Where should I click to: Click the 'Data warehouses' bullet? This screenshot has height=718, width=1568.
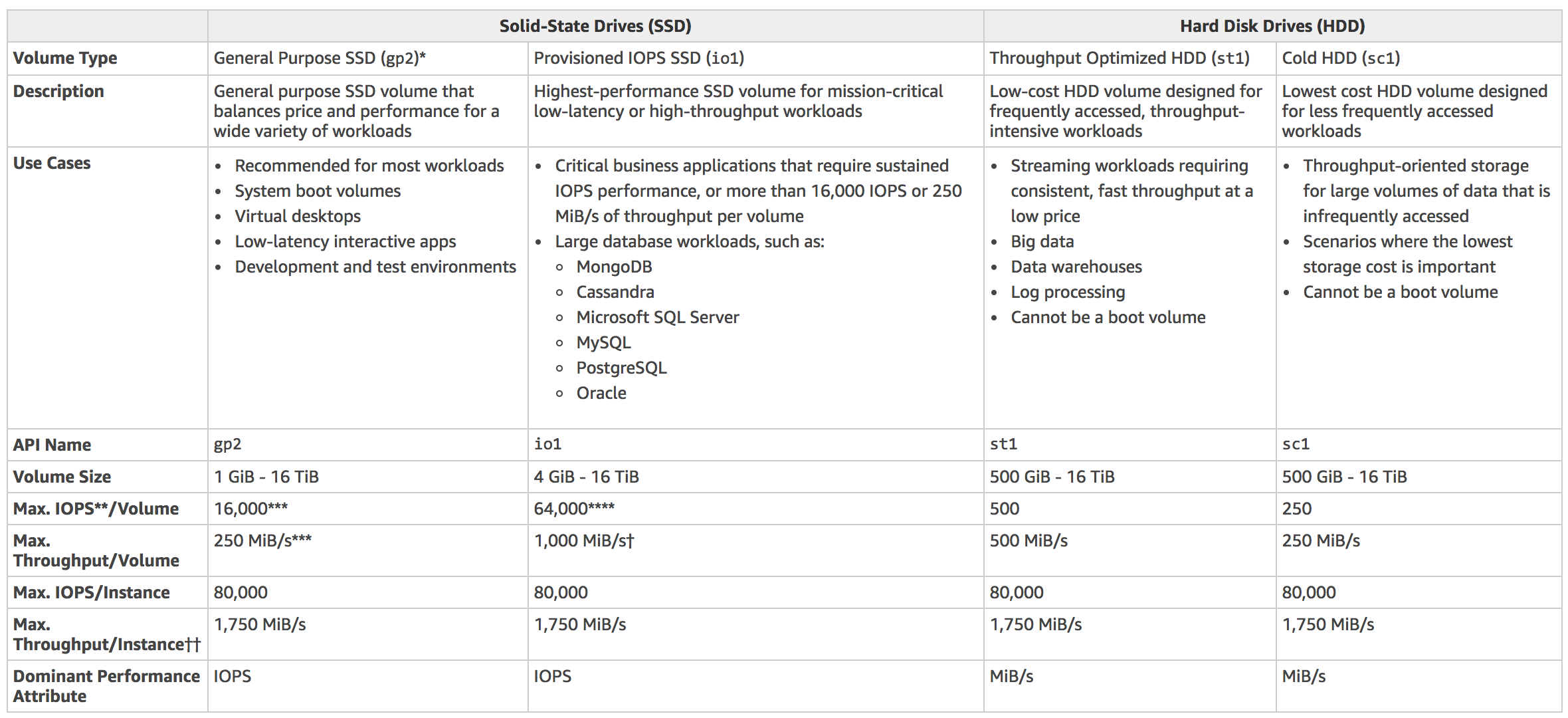[1076, 267]
